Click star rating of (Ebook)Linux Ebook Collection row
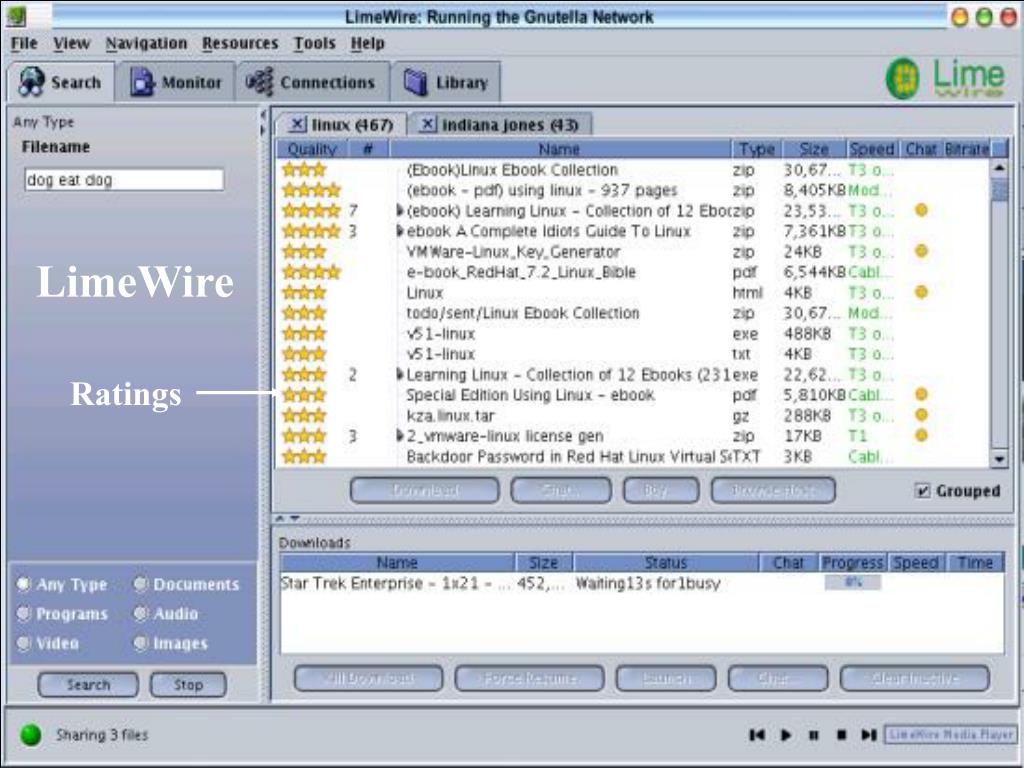 point(304,170)
